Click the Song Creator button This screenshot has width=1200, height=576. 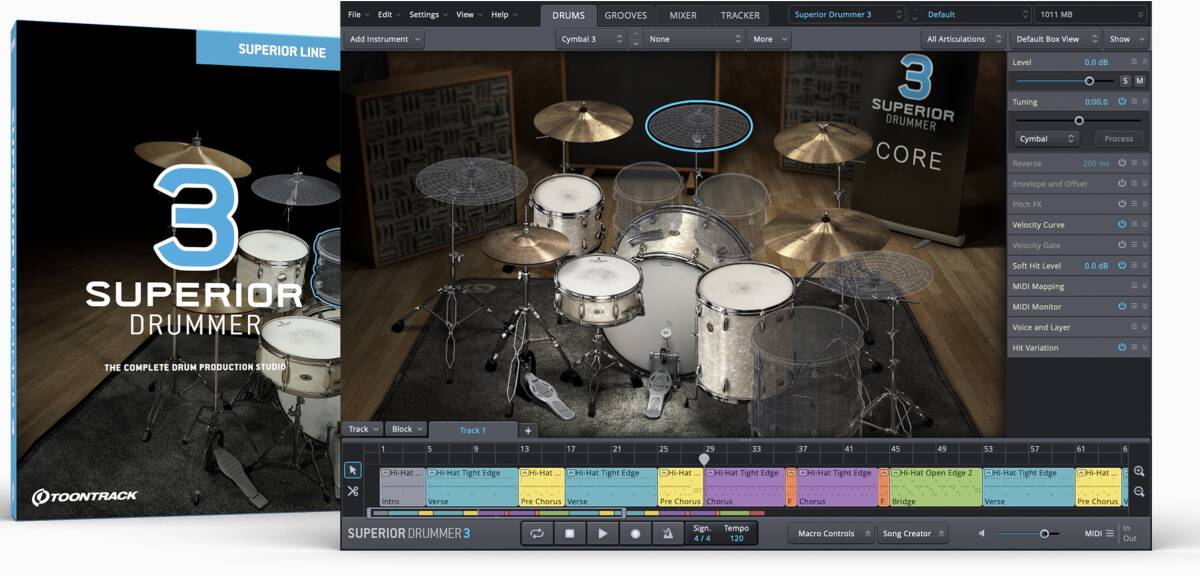913,533
